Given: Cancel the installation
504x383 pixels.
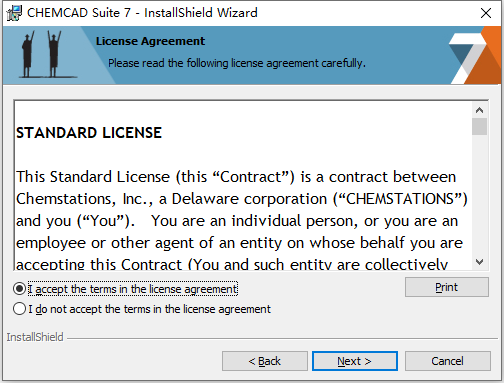Looking at the screenshot, I should pyautogui.click(x=447, y=361).
